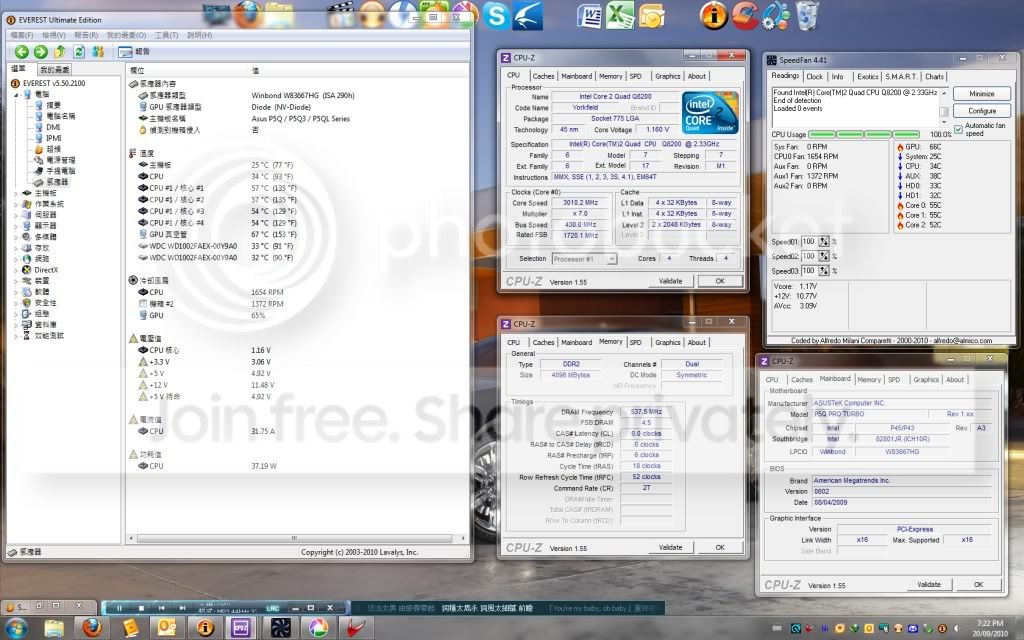Click Excel icon in top dock

(x=620, y=15)
